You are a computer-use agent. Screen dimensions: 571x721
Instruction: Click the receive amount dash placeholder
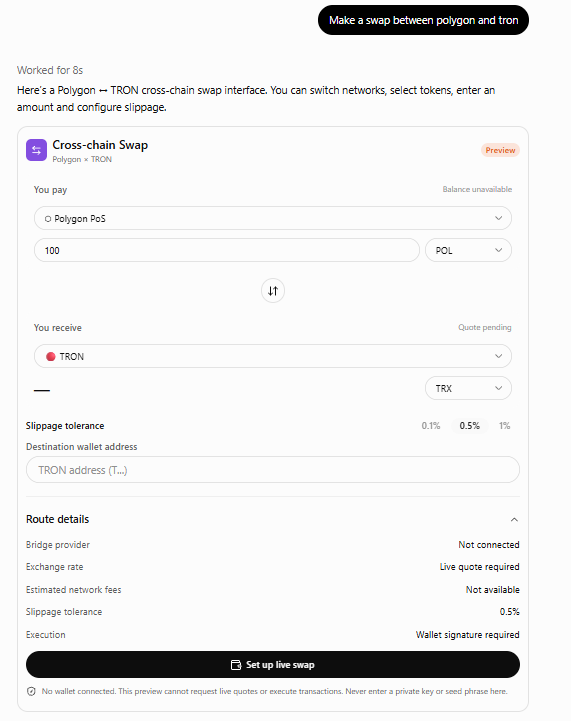click(x=42, y=390)
